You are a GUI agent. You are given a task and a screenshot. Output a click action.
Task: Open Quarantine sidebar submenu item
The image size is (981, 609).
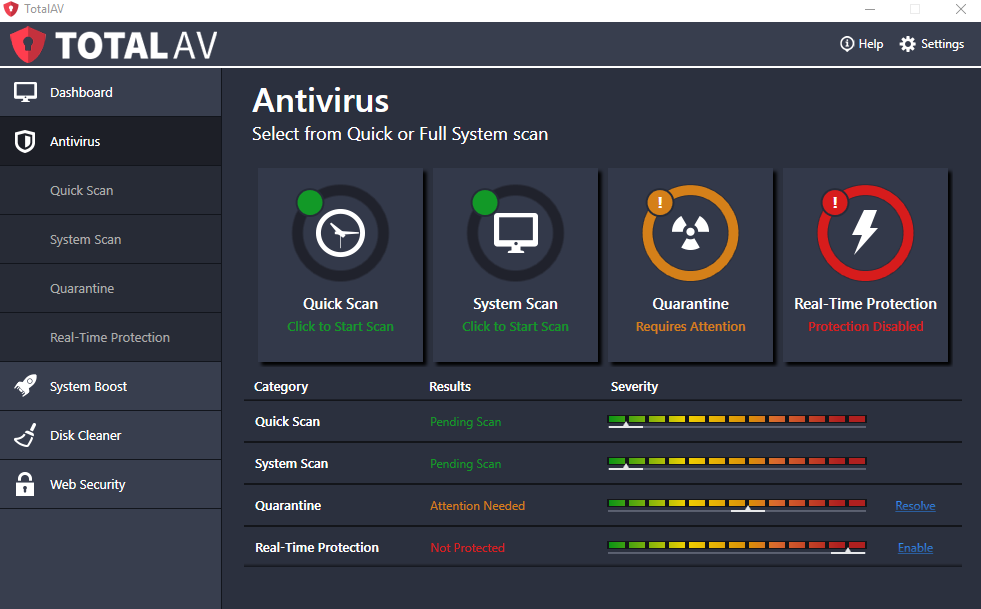tap(111, 289)
